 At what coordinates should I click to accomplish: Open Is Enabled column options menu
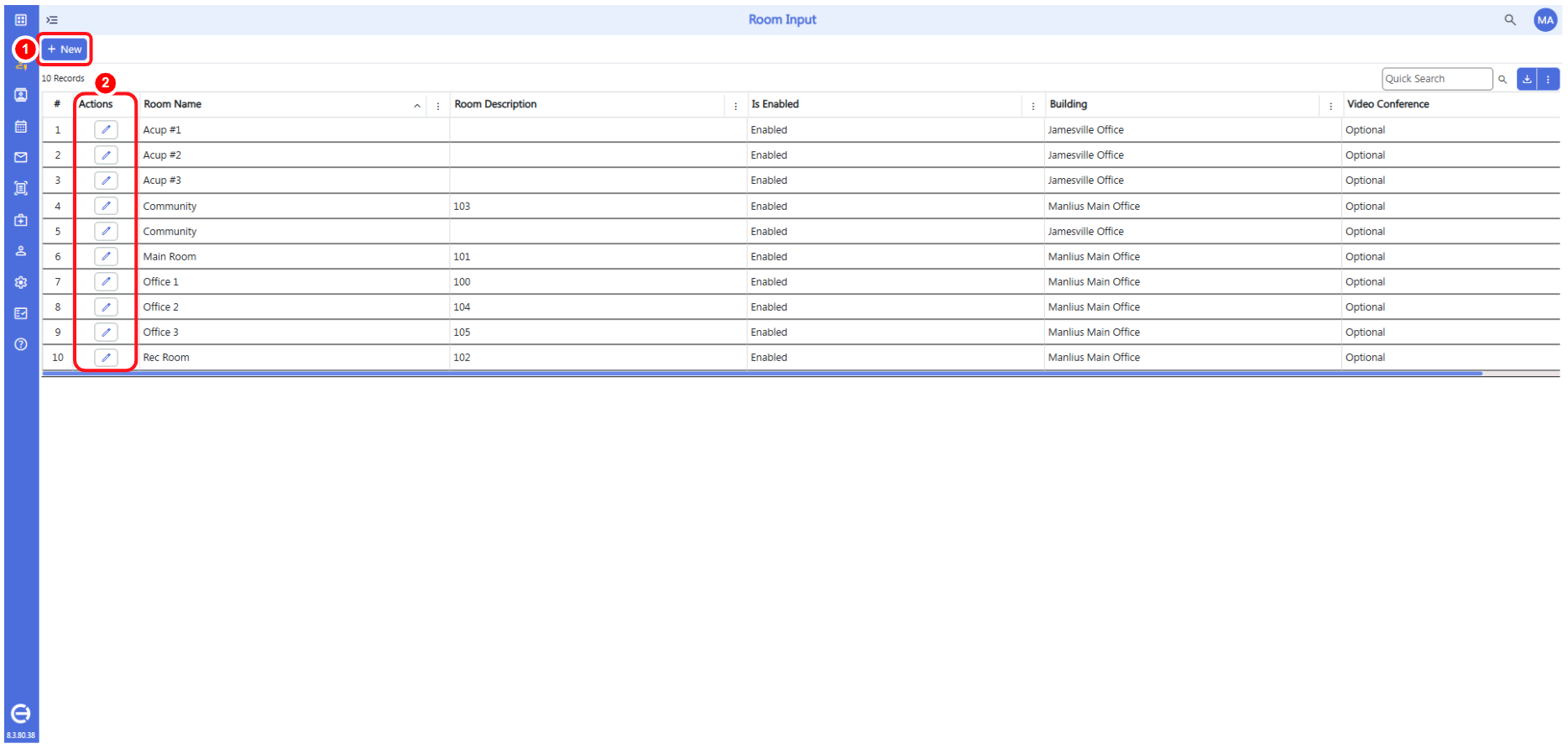point(1032,106)
